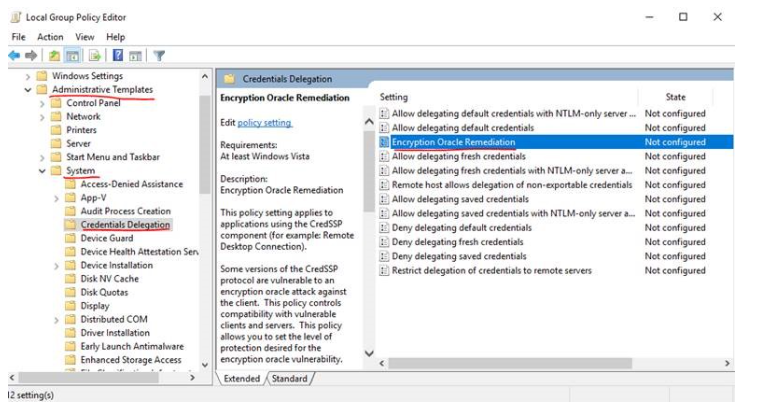Expand the Windows Settings tree node
Viewport: 773px width, 407px height.
click(28, 76)
